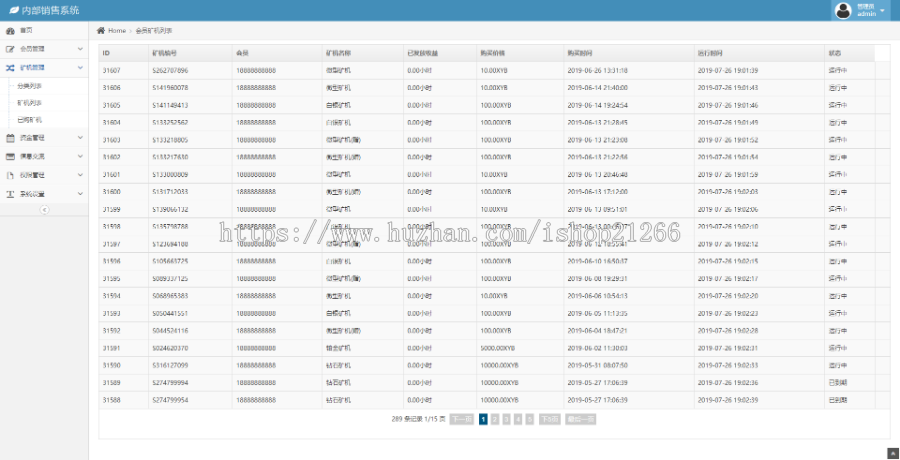
Task: Click the ID cell 31607
Action: click(111, 71)
